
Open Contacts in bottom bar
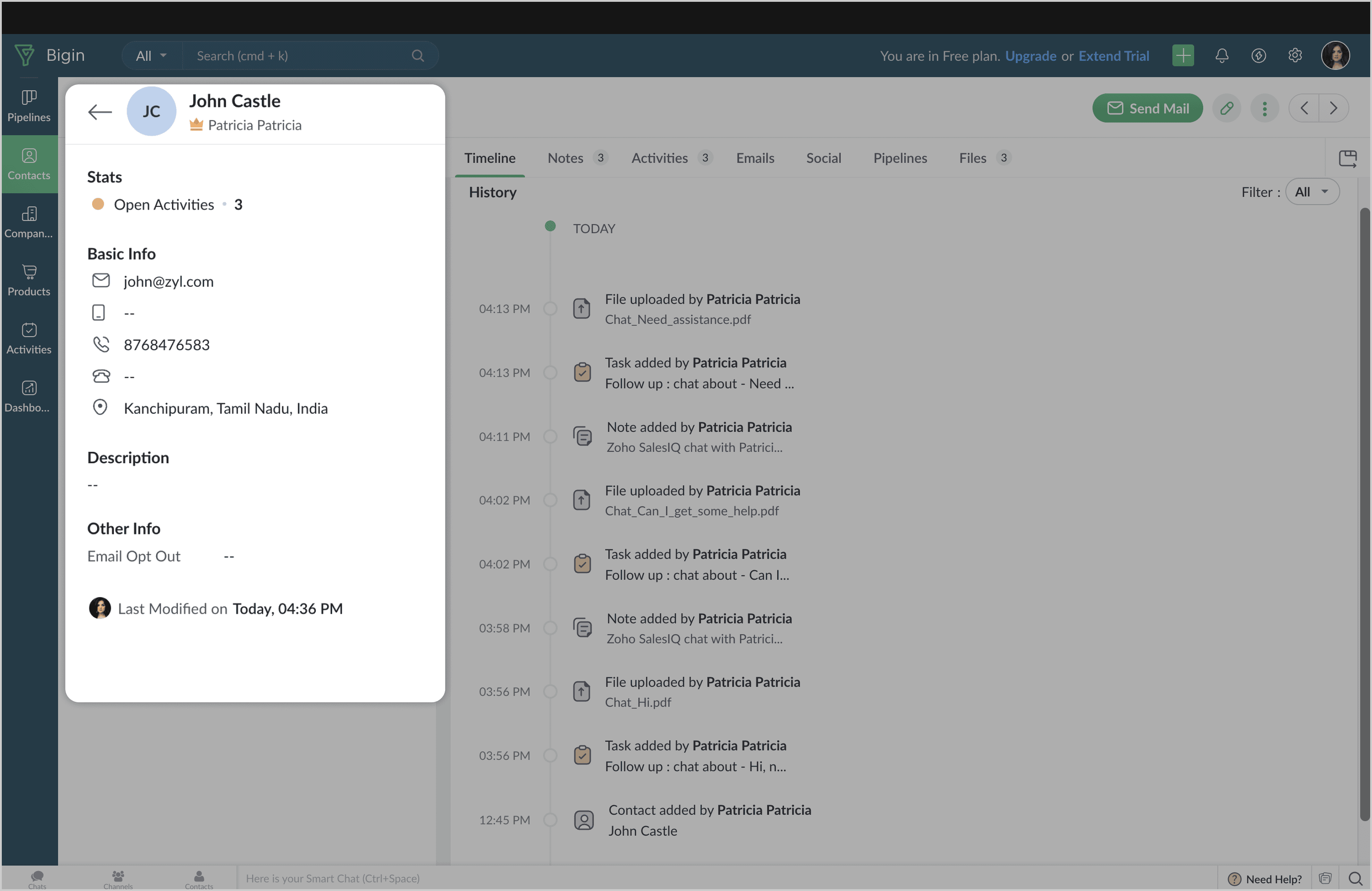199,879
